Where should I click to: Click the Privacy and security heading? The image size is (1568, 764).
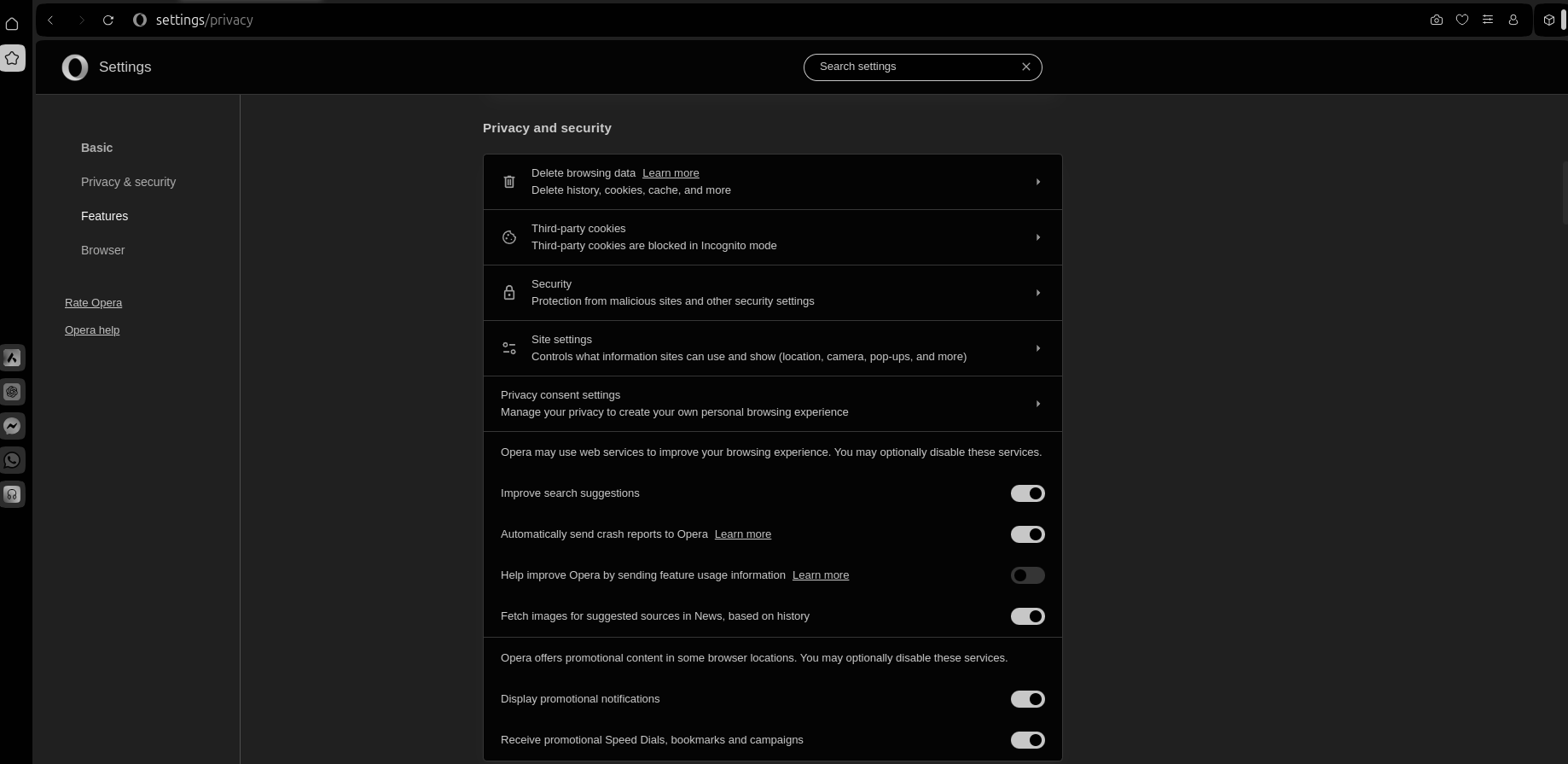tap(547, 128)
